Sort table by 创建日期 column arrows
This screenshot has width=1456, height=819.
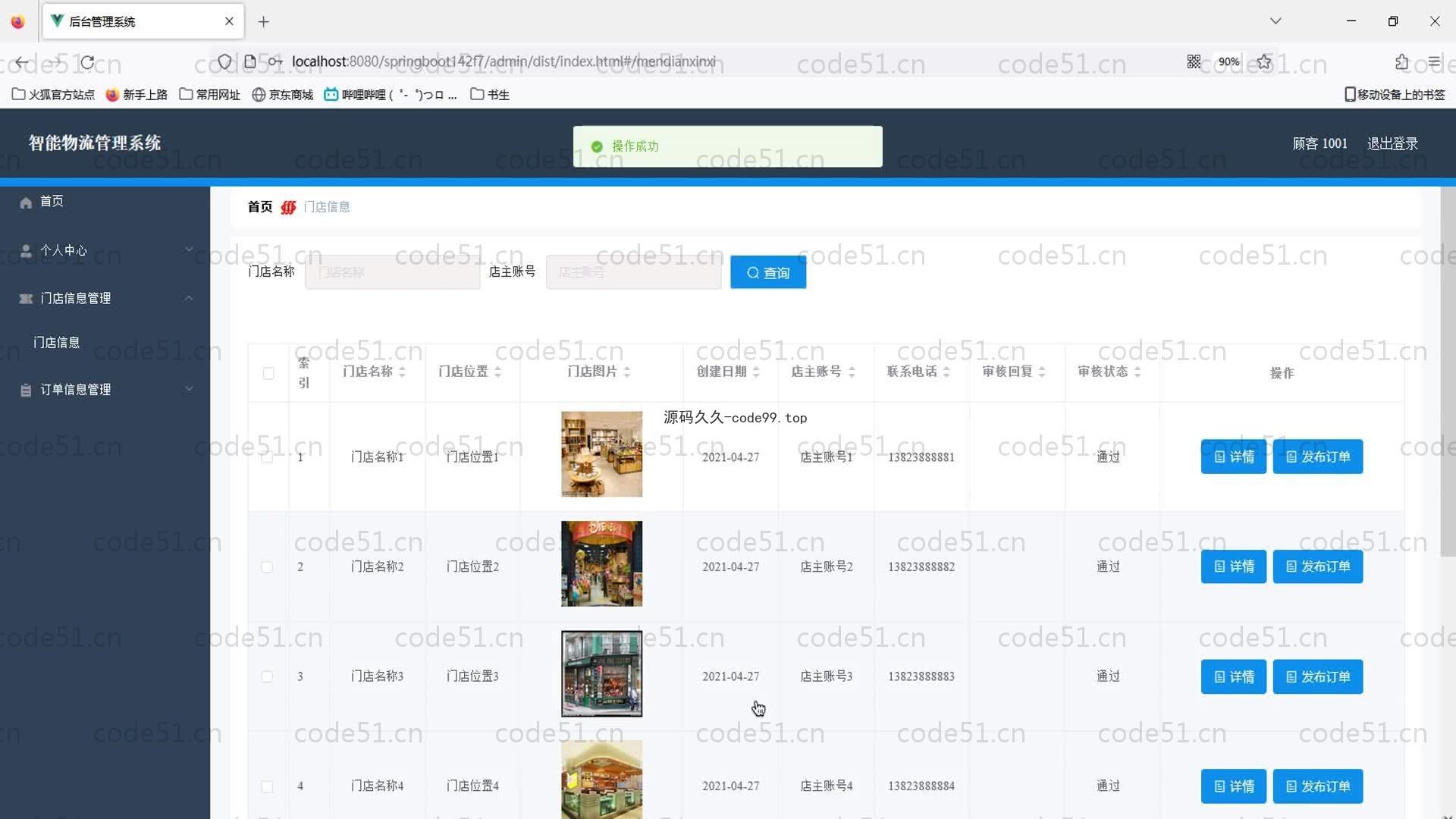coord(756,372)
